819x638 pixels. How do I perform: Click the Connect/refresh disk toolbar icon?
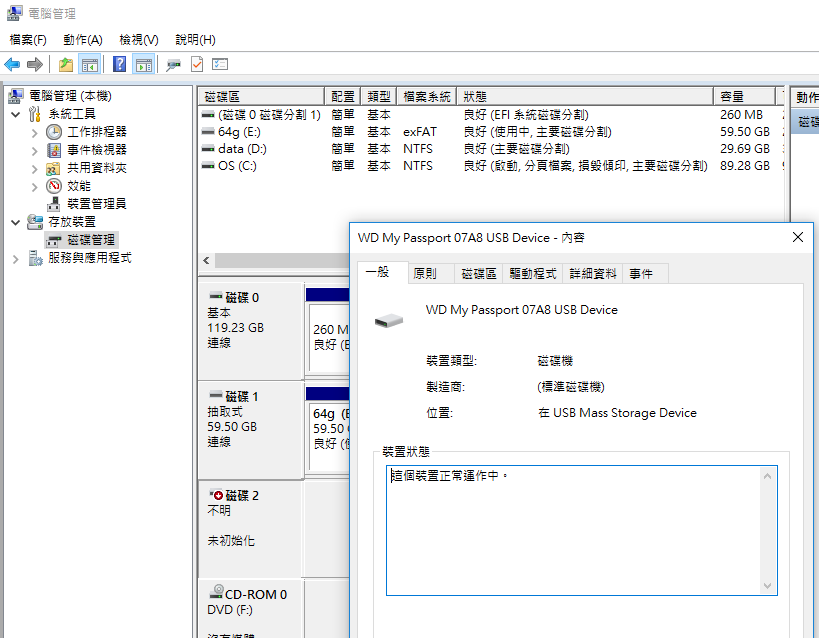point(173,65)
